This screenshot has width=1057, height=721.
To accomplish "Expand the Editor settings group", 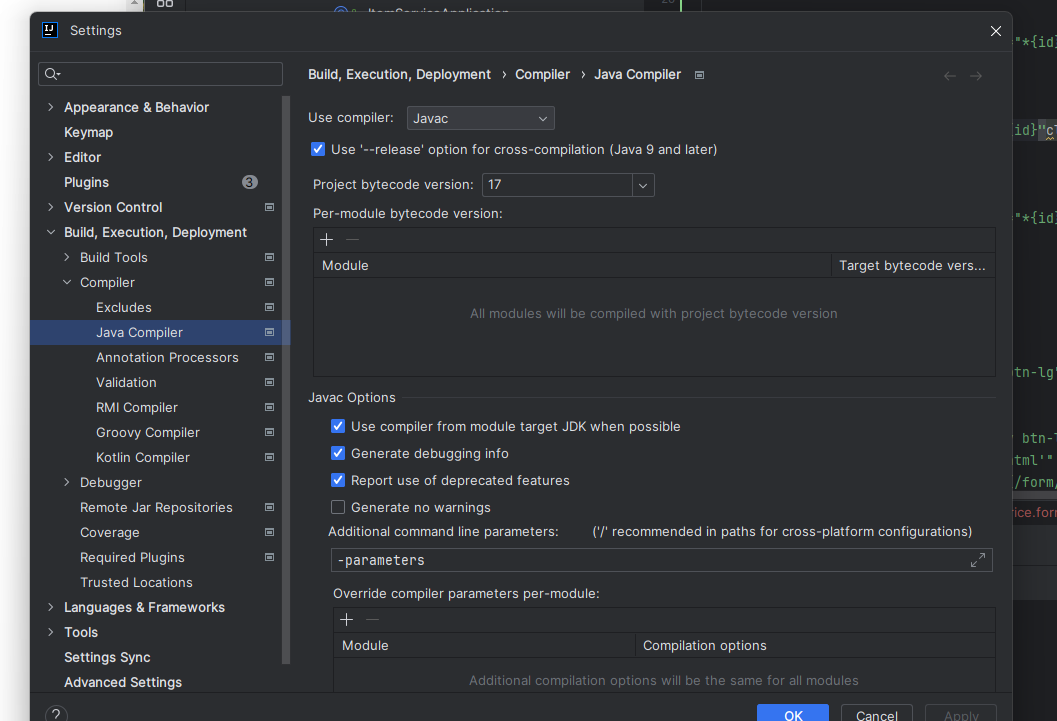I will pos(51,157).
